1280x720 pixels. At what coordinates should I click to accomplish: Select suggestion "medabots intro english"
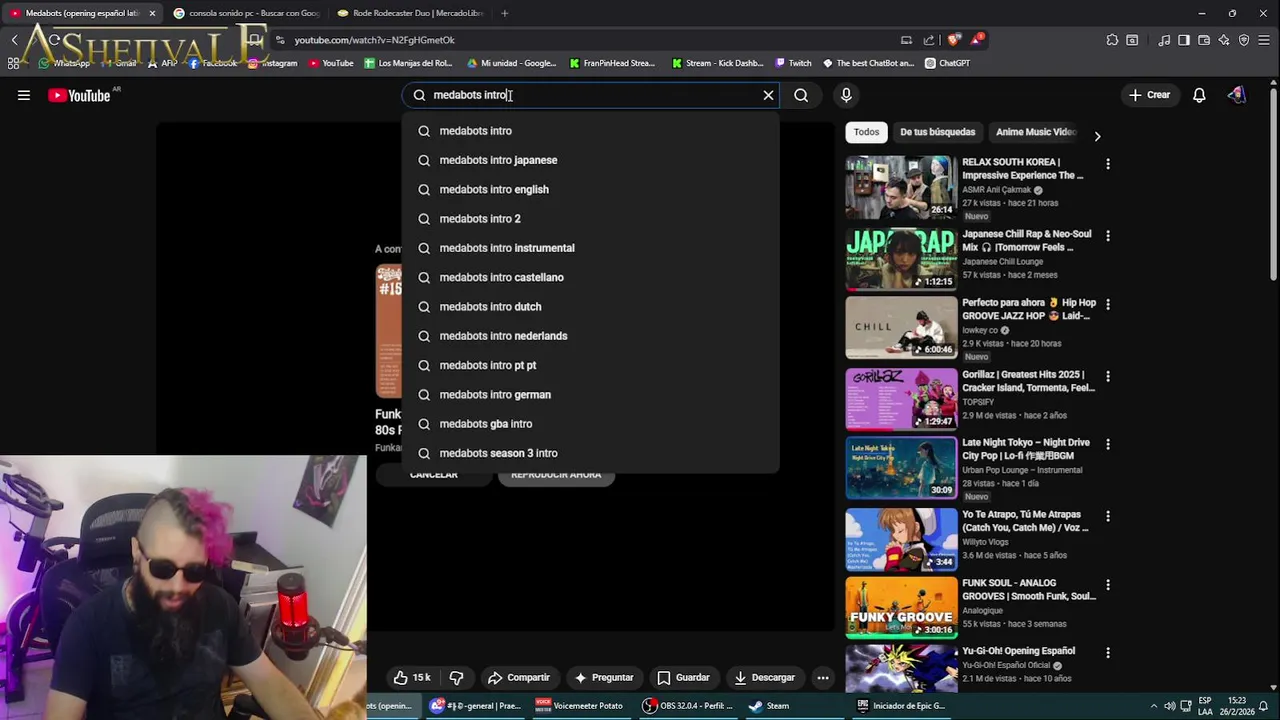pos(590,189)
